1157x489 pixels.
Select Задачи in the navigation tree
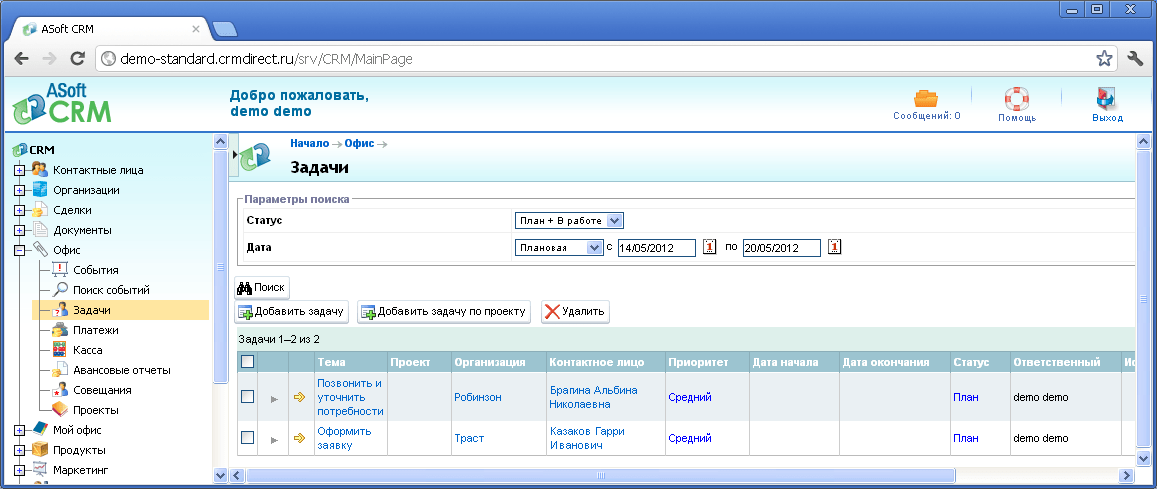point(91,310)
